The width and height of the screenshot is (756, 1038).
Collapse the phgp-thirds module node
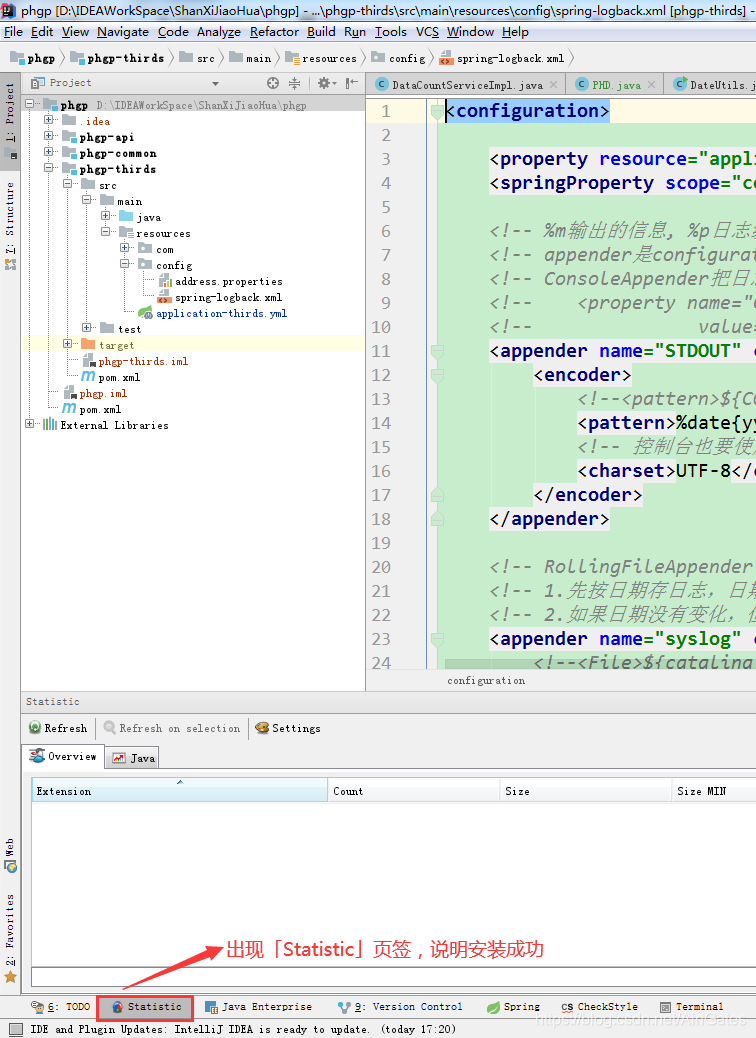click(48, 167)
